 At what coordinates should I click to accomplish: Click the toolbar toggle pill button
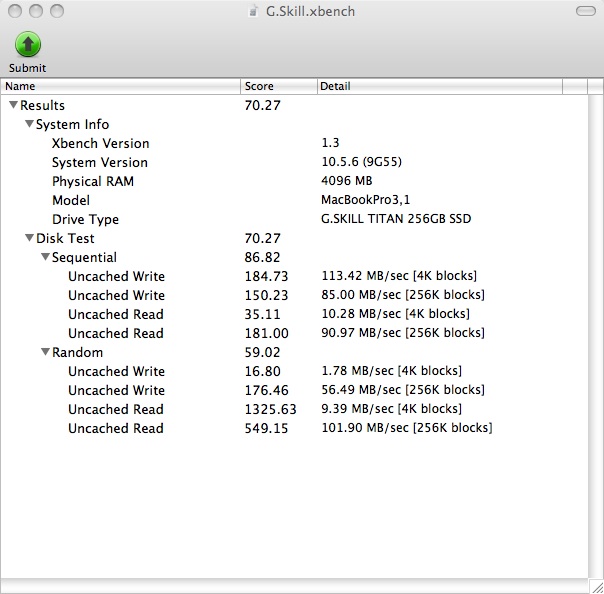pyautogui.click(x=586, y=11)
